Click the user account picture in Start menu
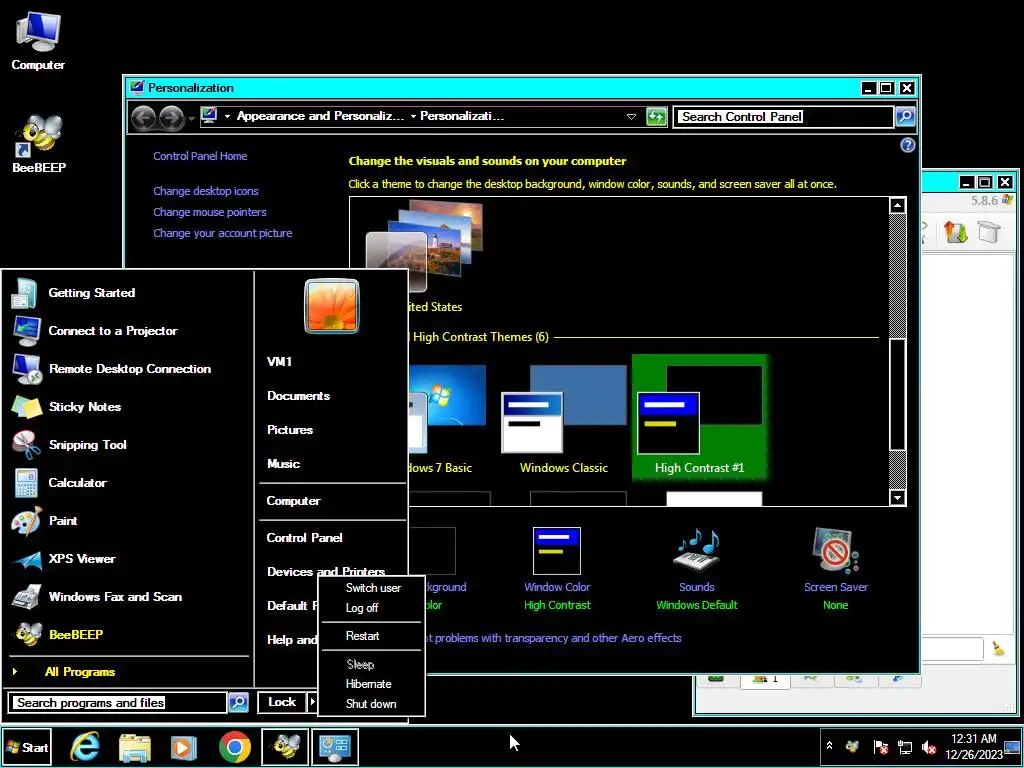The image size is (1024, 768). point(332,306)
